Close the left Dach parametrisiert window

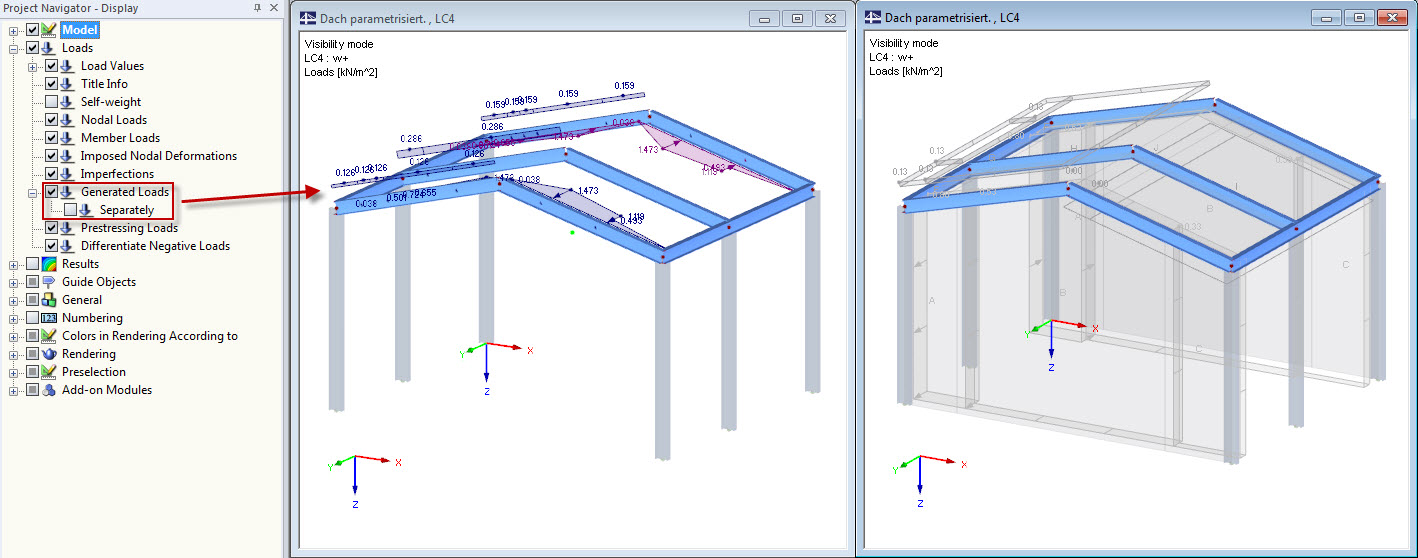pos(829,18)
